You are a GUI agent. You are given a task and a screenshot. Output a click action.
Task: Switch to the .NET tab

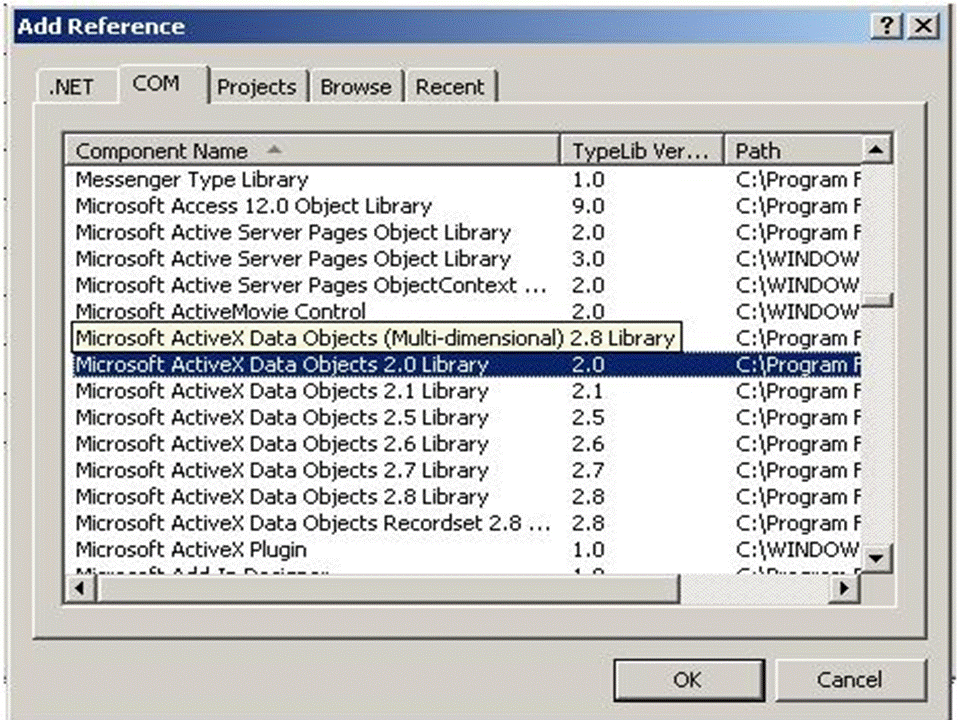(73, 87)
